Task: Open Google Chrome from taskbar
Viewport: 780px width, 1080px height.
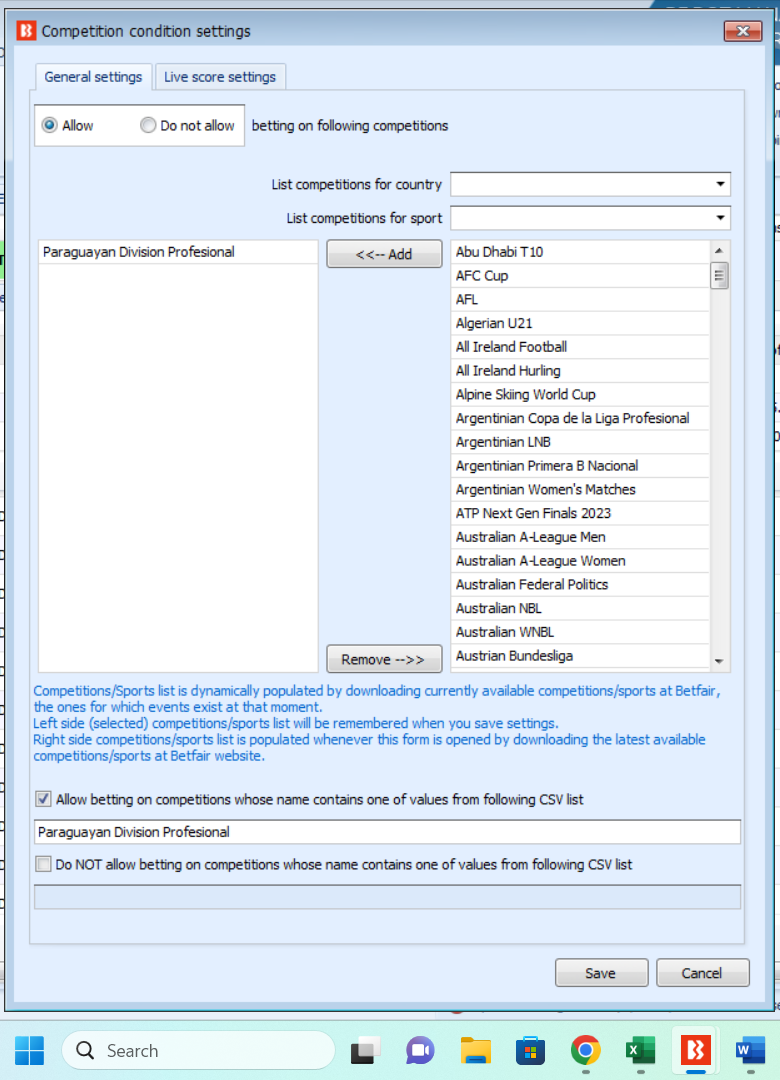Action: click(586, 1050)
